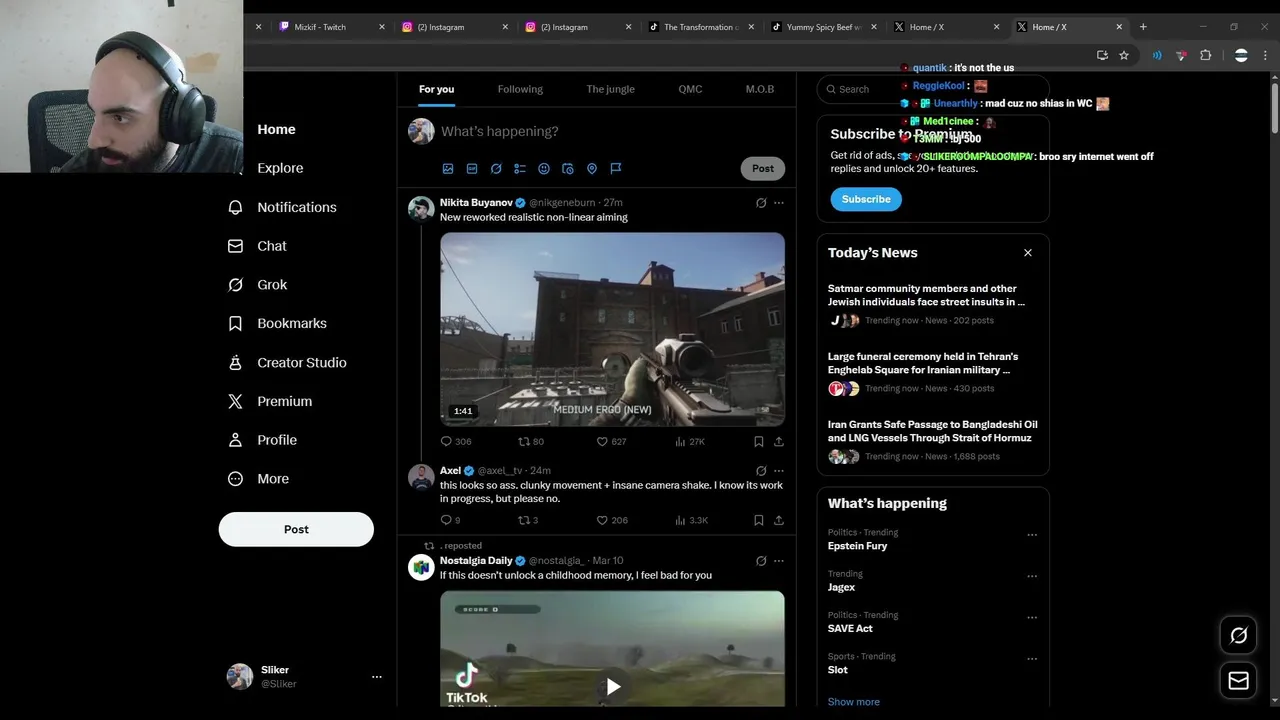Image resolution: width=1280 pixels, height=720 pixels.
Task: Open Profile in the sidebar
Action: click(x=262, y=440)
